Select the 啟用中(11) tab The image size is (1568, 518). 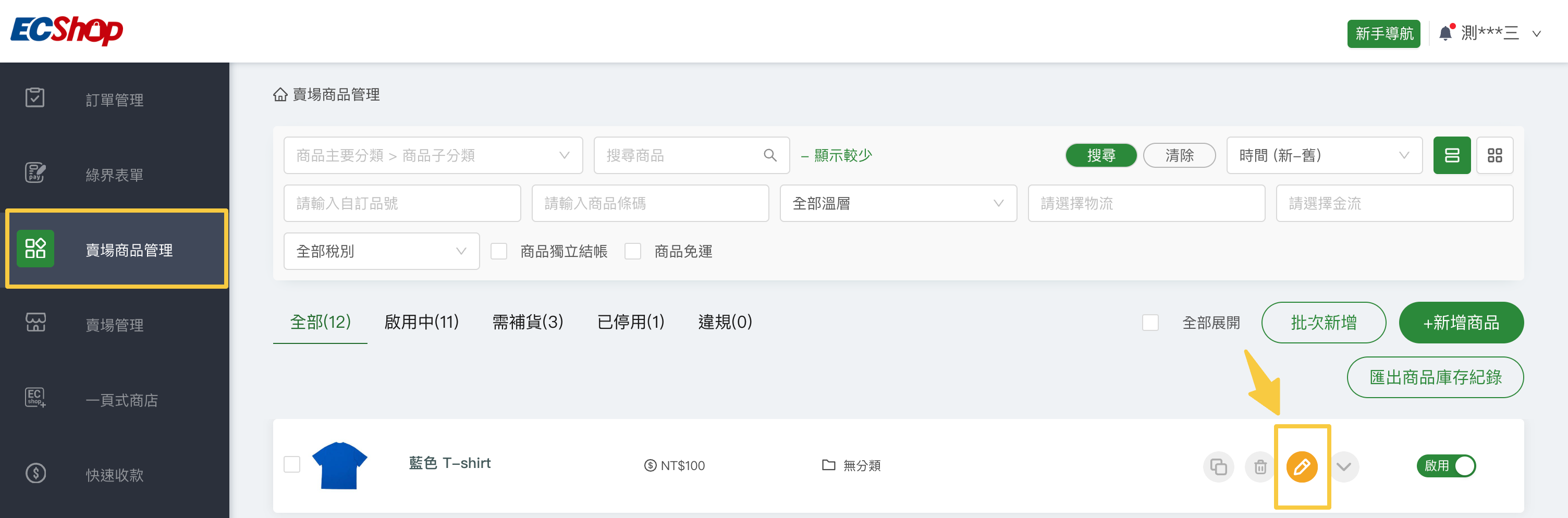421,322
